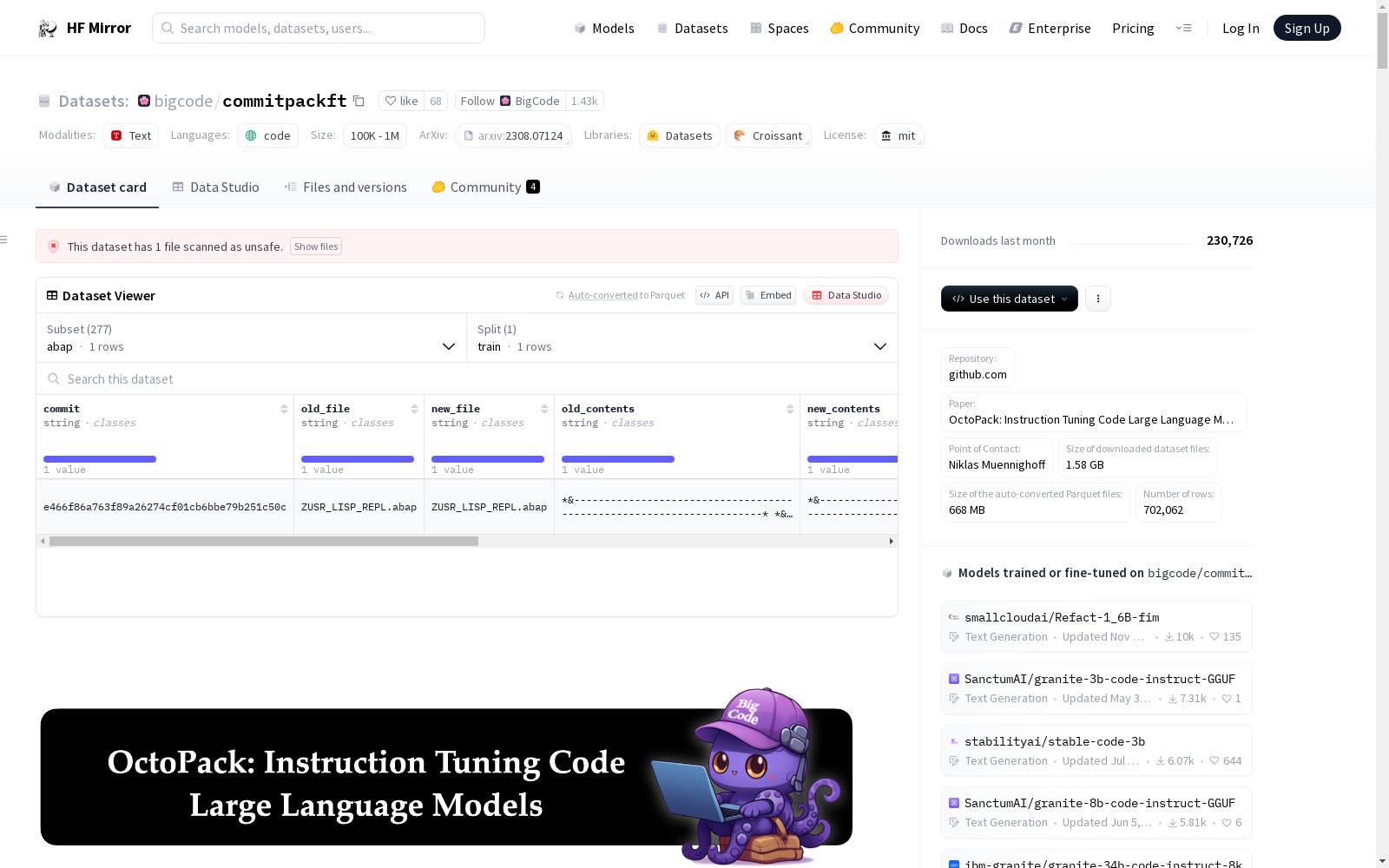The height and width of the screenshot is (868, 1389).
Task: Open the bigcode organization link in title
Action: point(183,101)
